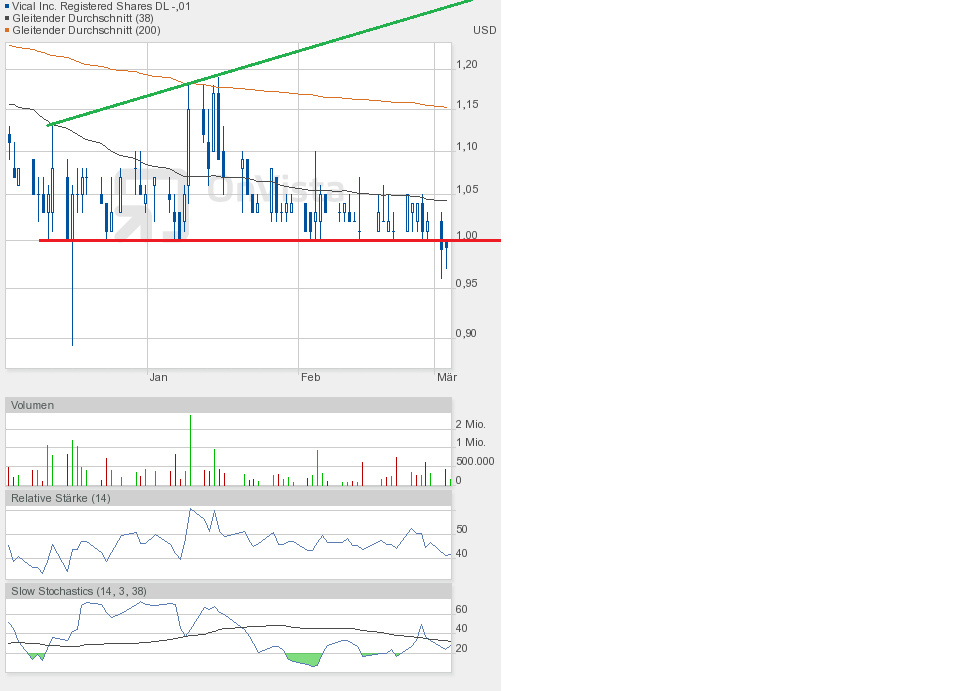Click the Jan label on the time axis
Viewport: 960px width, 691px height.
pos(158,377)
